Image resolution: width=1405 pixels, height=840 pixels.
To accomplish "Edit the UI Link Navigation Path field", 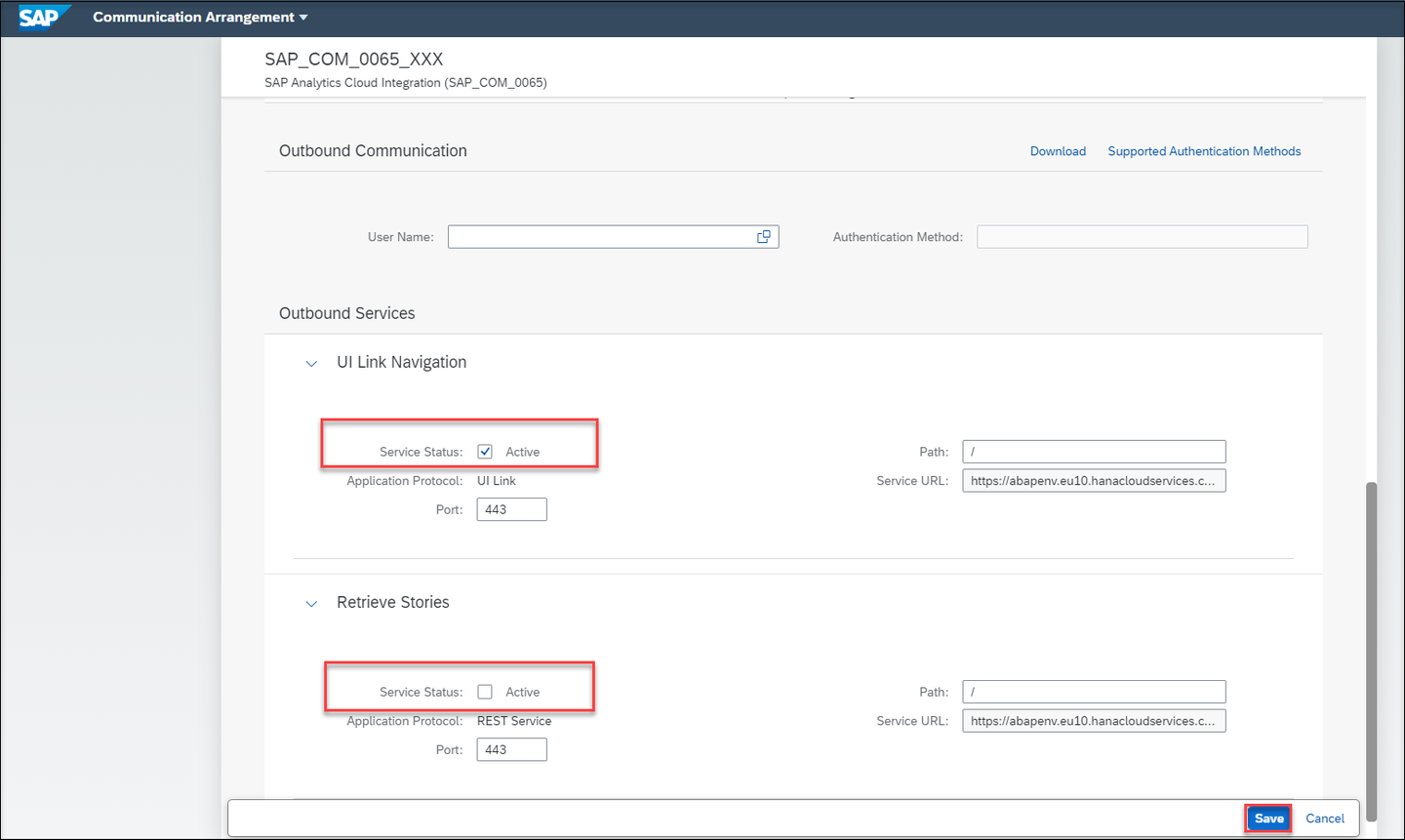I will click(1094, 452).
